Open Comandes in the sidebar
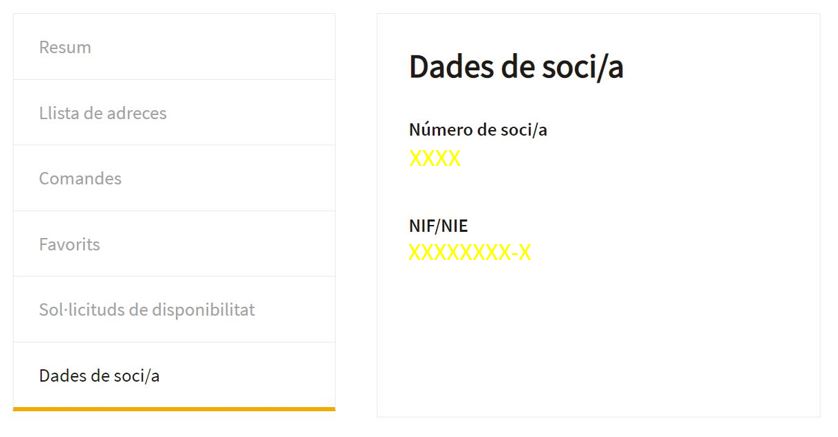 (80, 179)
